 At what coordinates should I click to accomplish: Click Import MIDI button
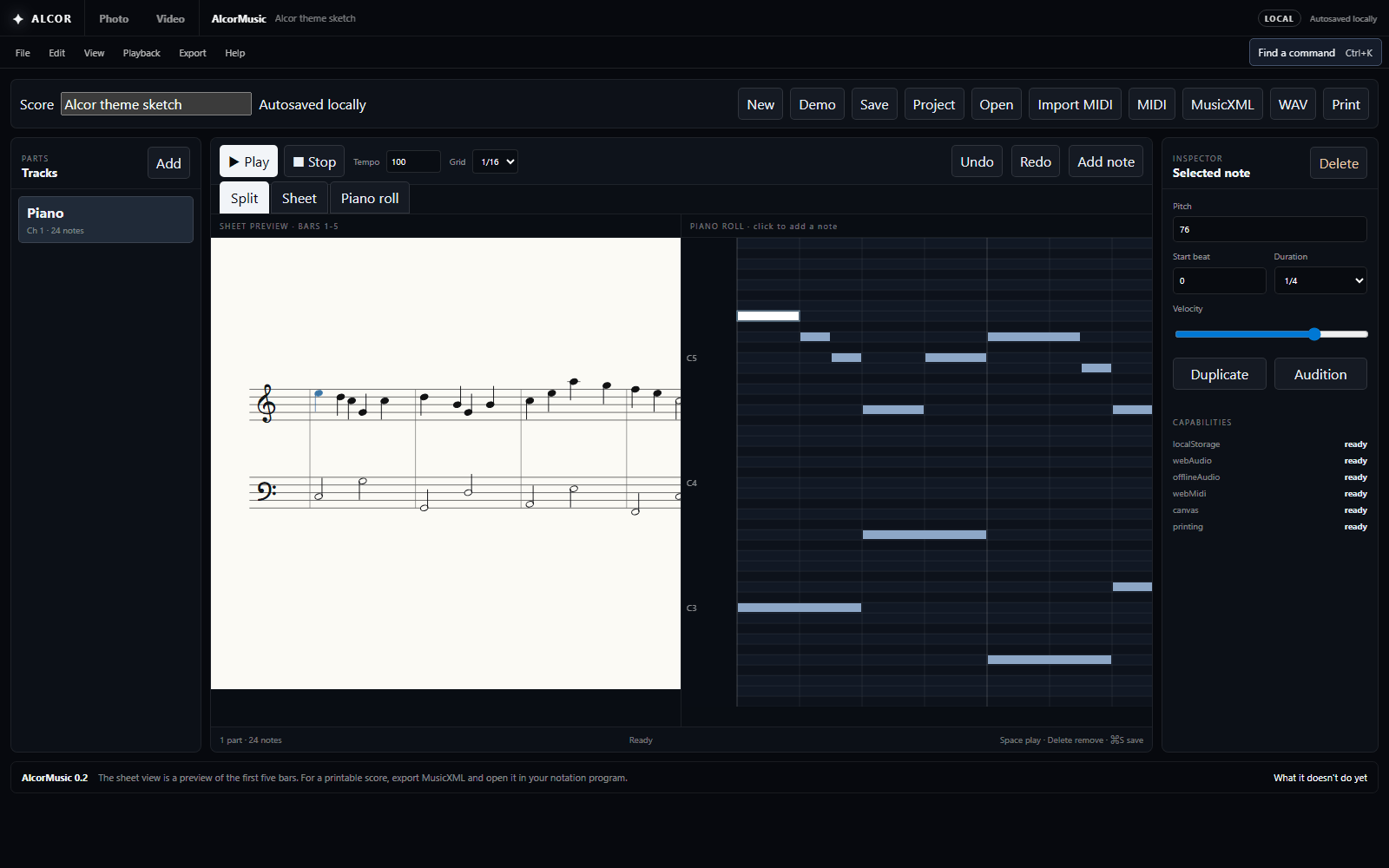pyautogui.click(x=1075, y=104)
